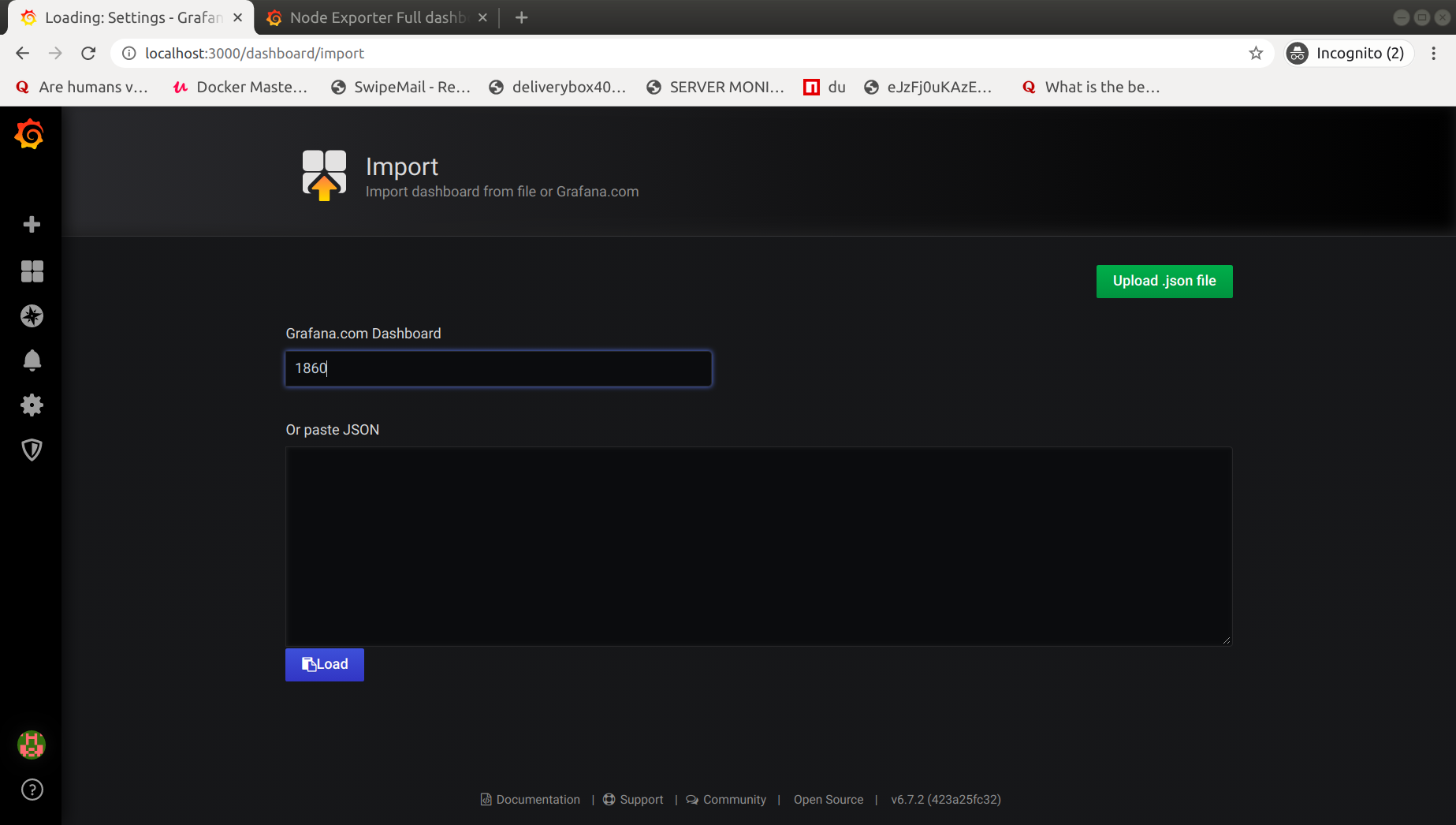The width and height of the screenshot is (1456, 825).
Task: Open the 'du' bookmark
Action: point(825,87)
